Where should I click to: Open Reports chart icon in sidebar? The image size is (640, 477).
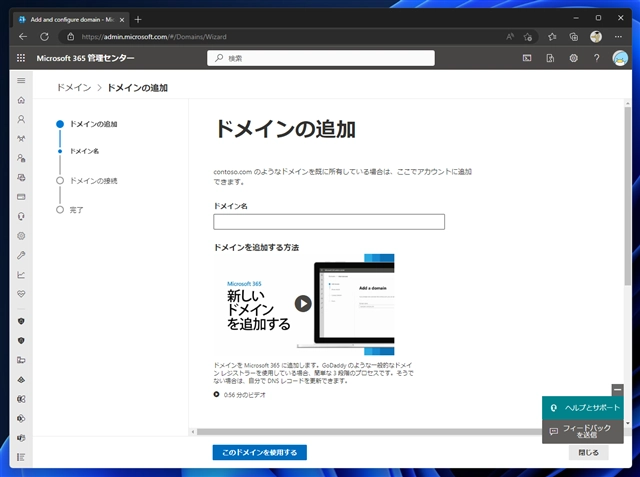21,275
